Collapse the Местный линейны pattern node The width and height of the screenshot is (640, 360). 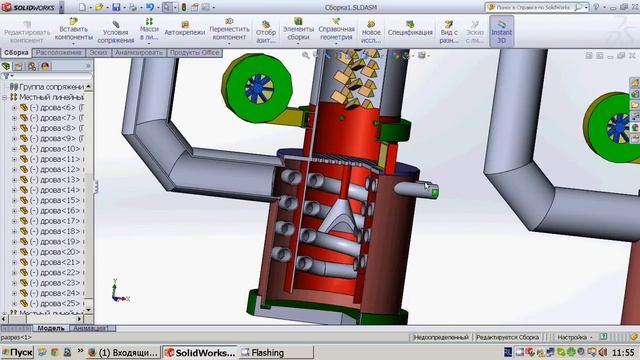pos(4,97)
